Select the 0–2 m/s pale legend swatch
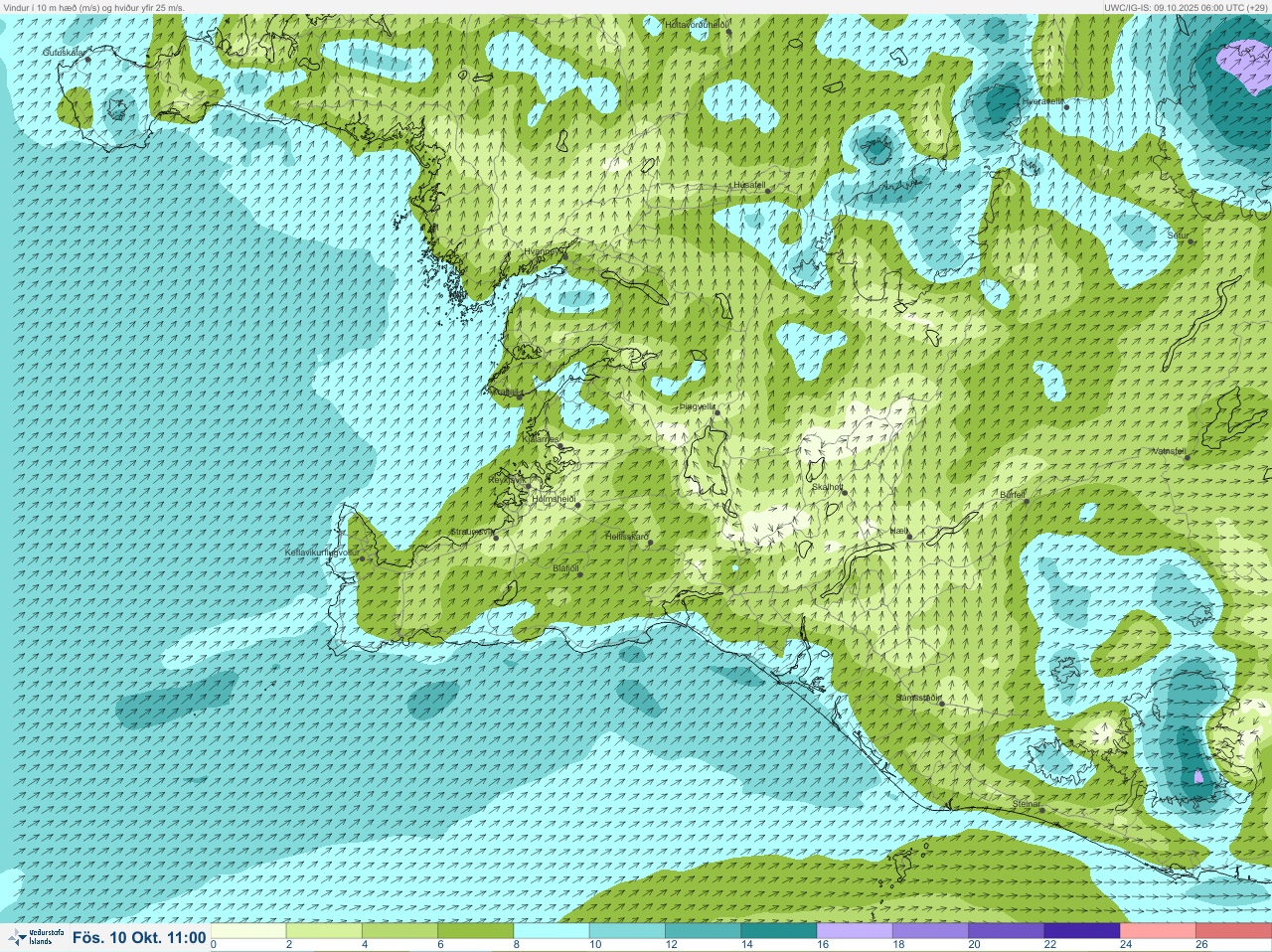The image size is (1272, 952). point(249,931)
